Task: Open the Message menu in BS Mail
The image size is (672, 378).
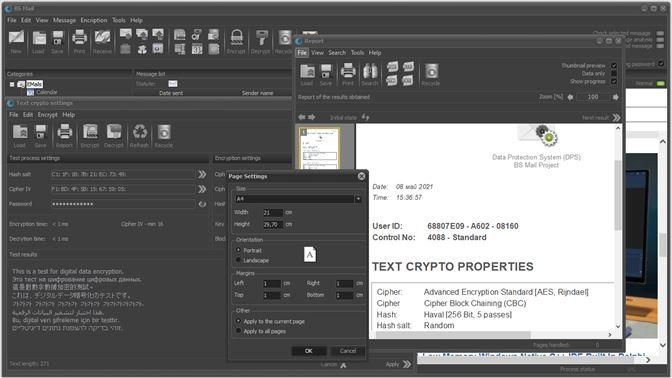Action: point(64,20)
